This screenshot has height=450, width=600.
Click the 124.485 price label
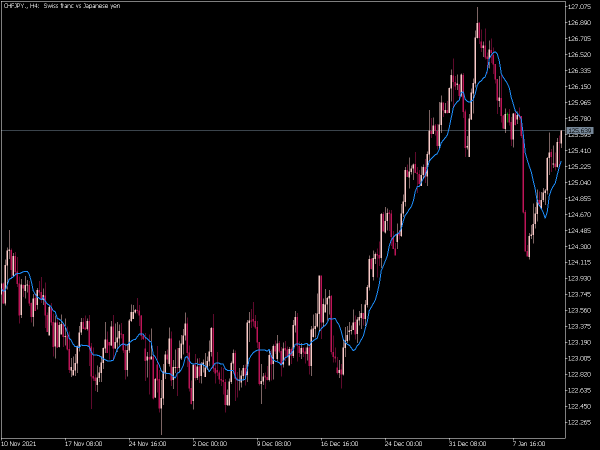pyautogui.click(x=580, y=231)
